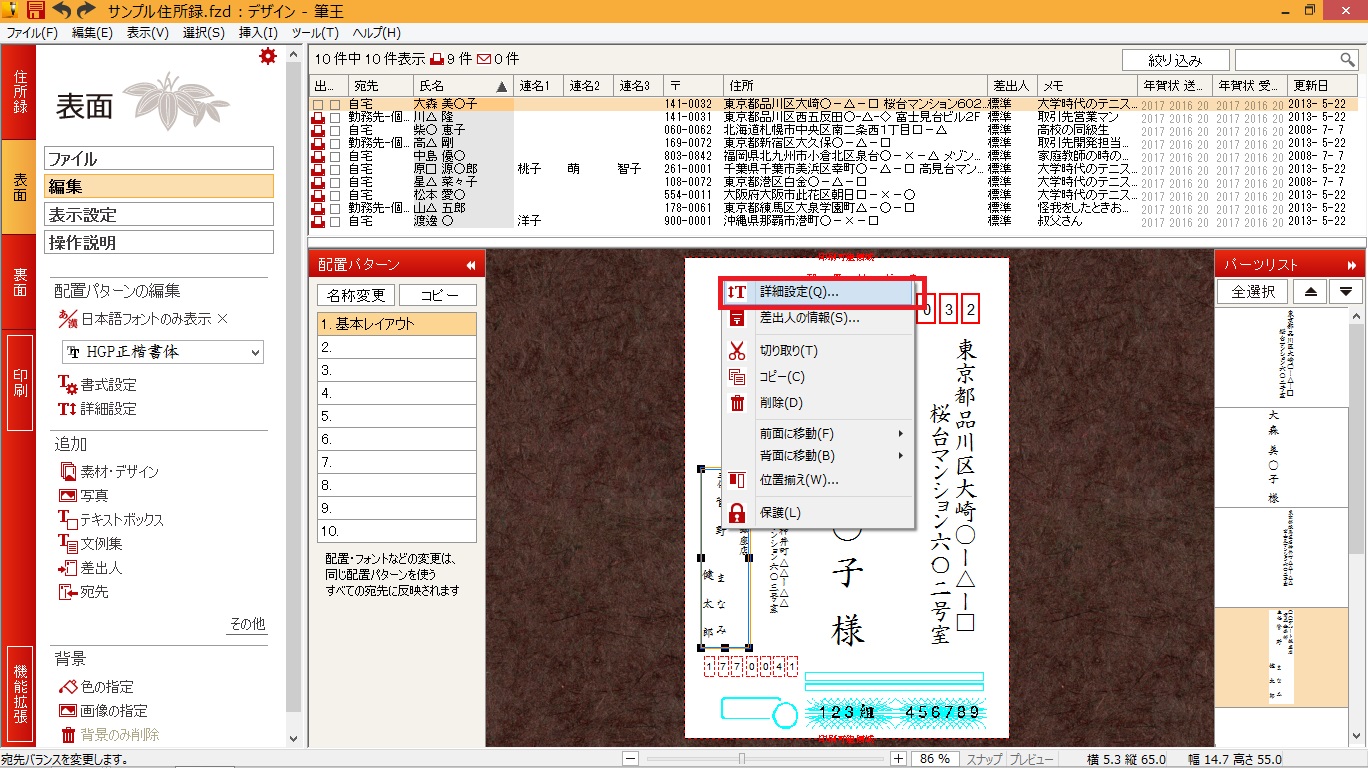
Task: Click the 全選択 button
Action: 1252,292
